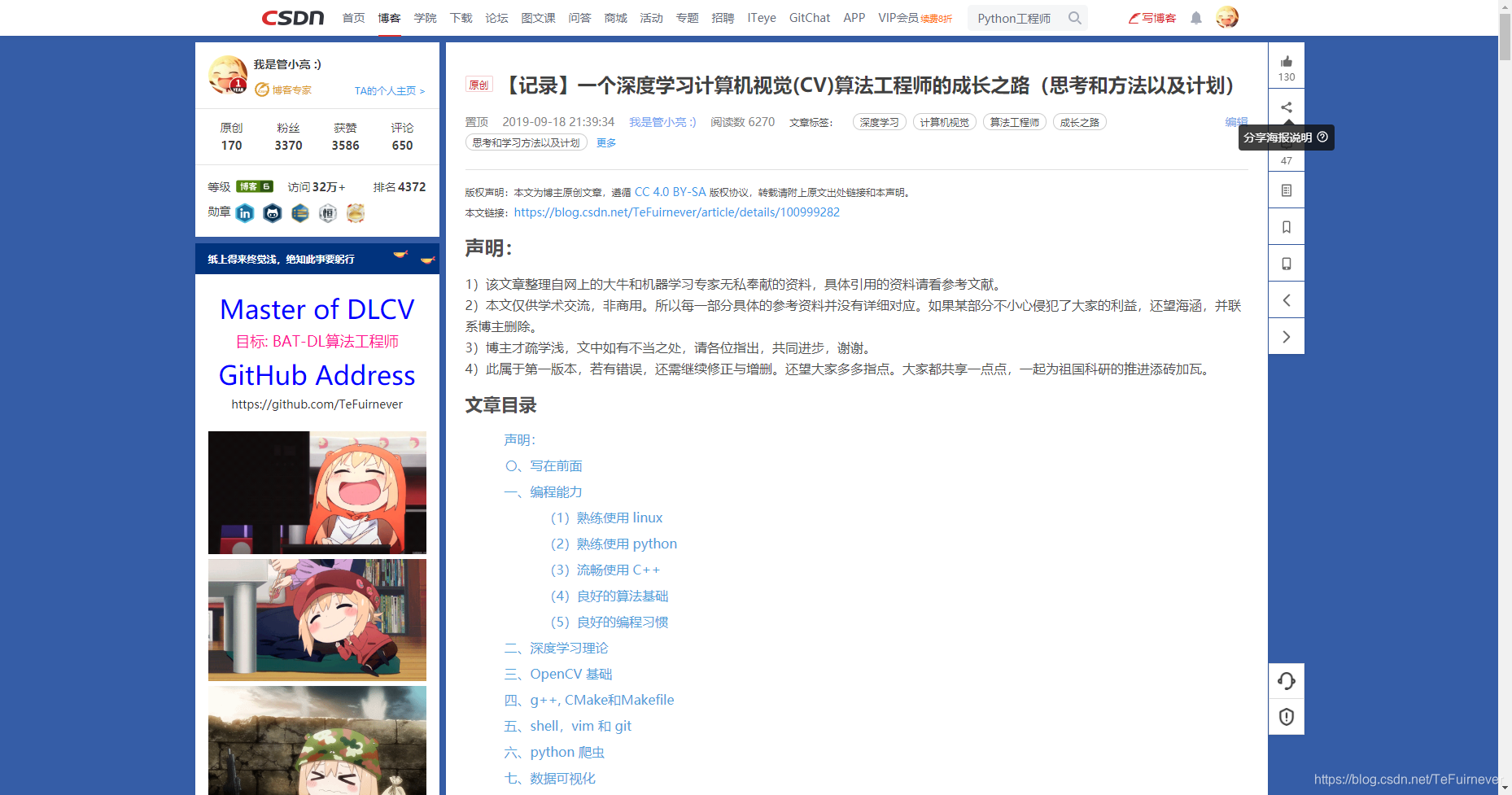
Task: Jump to g++, CMake和Makefile section
Action: (x=589, y=701)
